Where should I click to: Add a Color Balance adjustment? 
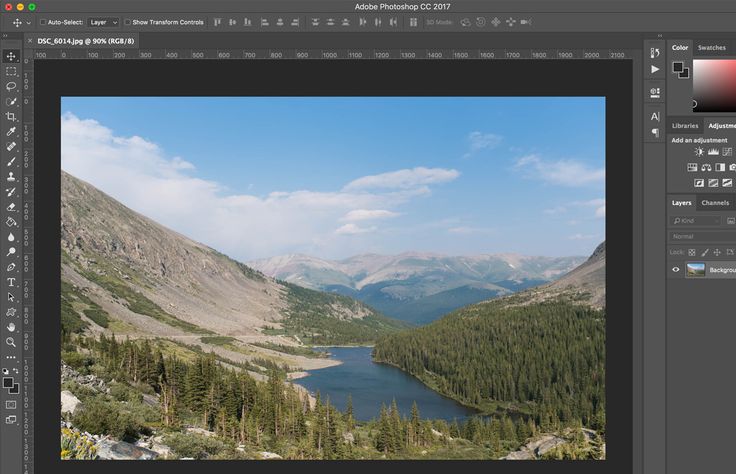(x=706, y=167)
